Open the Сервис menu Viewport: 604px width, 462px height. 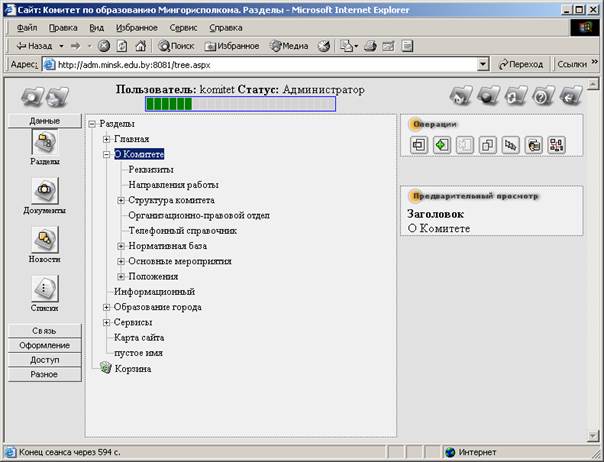click(x=183, y=28)
